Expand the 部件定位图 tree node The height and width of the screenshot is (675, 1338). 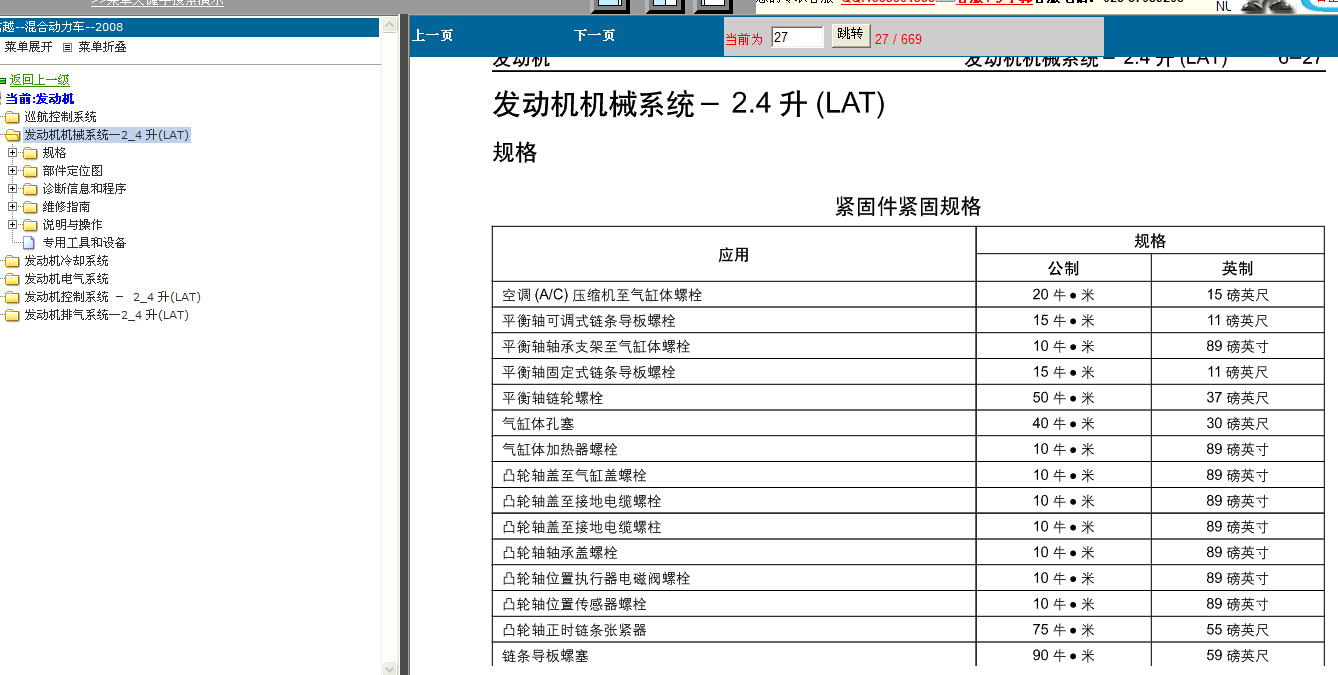coord(12,171)
